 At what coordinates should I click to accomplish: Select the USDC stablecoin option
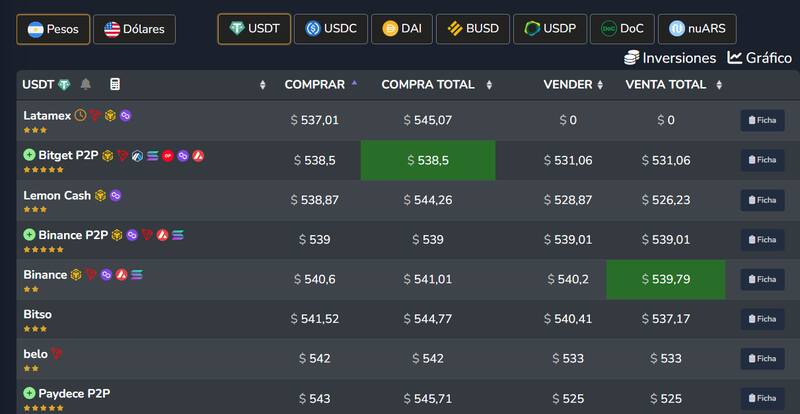click(331, 29)
